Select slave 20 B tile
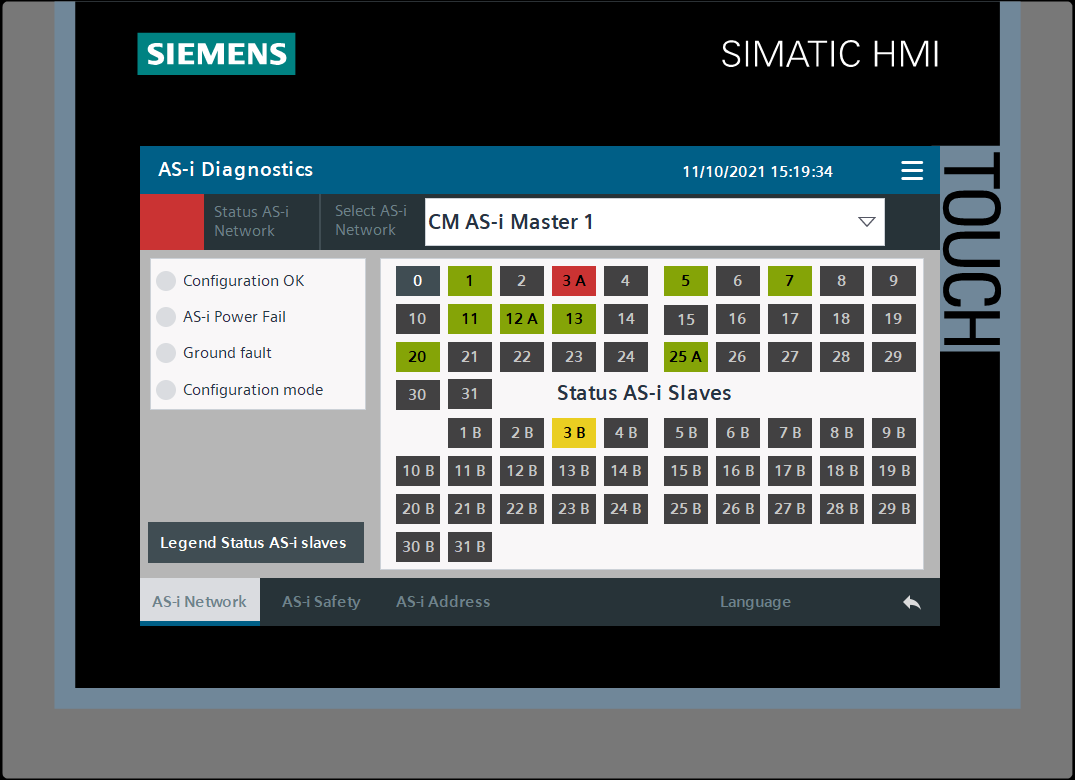1075x780 pixels. (x=418, y=509)
